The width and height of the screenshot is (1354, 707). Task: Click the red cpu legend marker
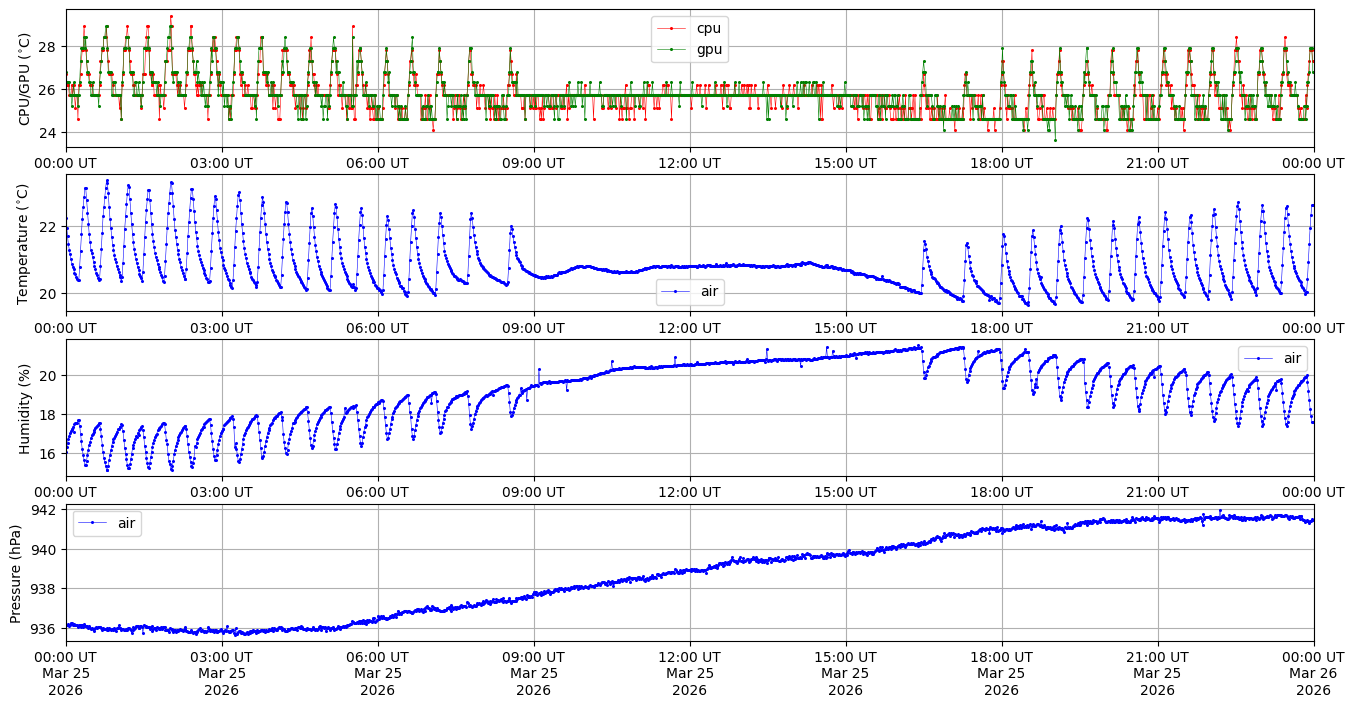click(x=673, y=28)
